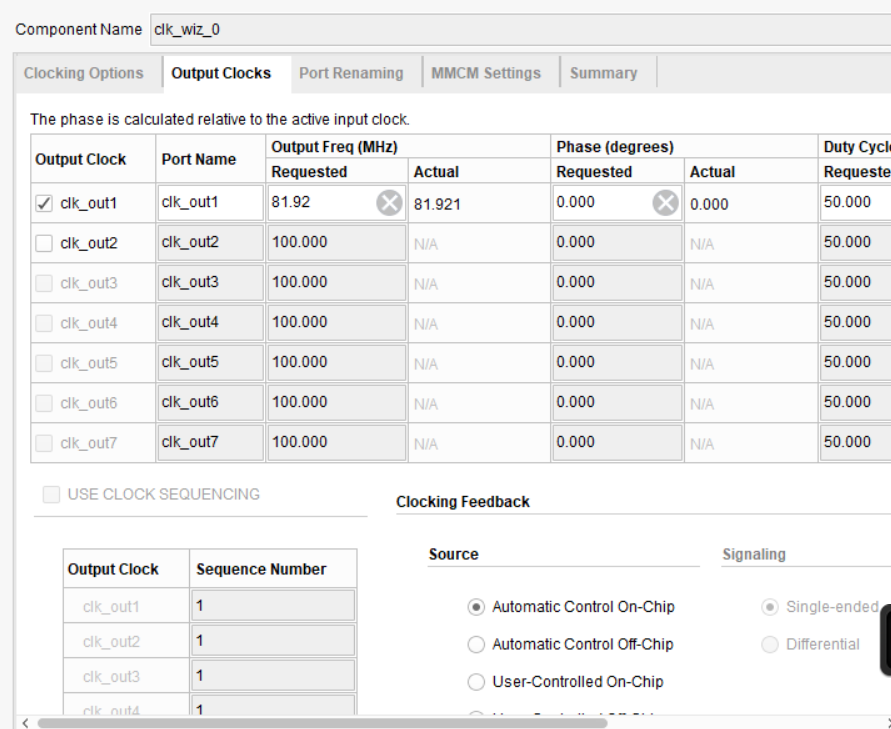Click the clk_out2 port name field
The height and width of the screenshot is (729, 891).
210,243
